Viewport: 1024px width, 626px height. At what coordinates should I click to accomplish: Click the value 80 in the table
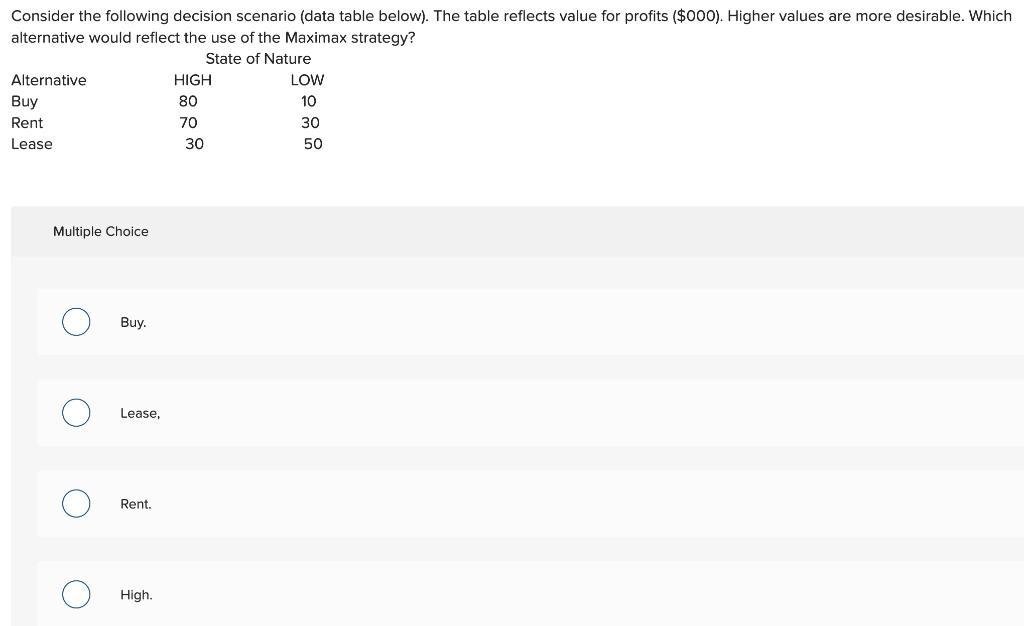pyautogui.click(x=188, y=101)
